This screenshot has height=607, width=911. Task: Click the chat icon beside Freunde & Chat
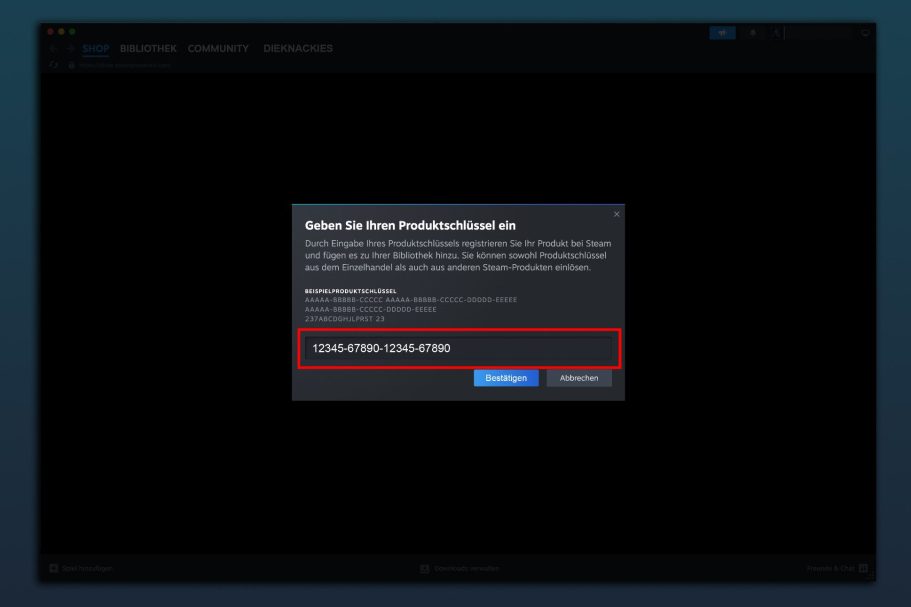pos(863,568)
